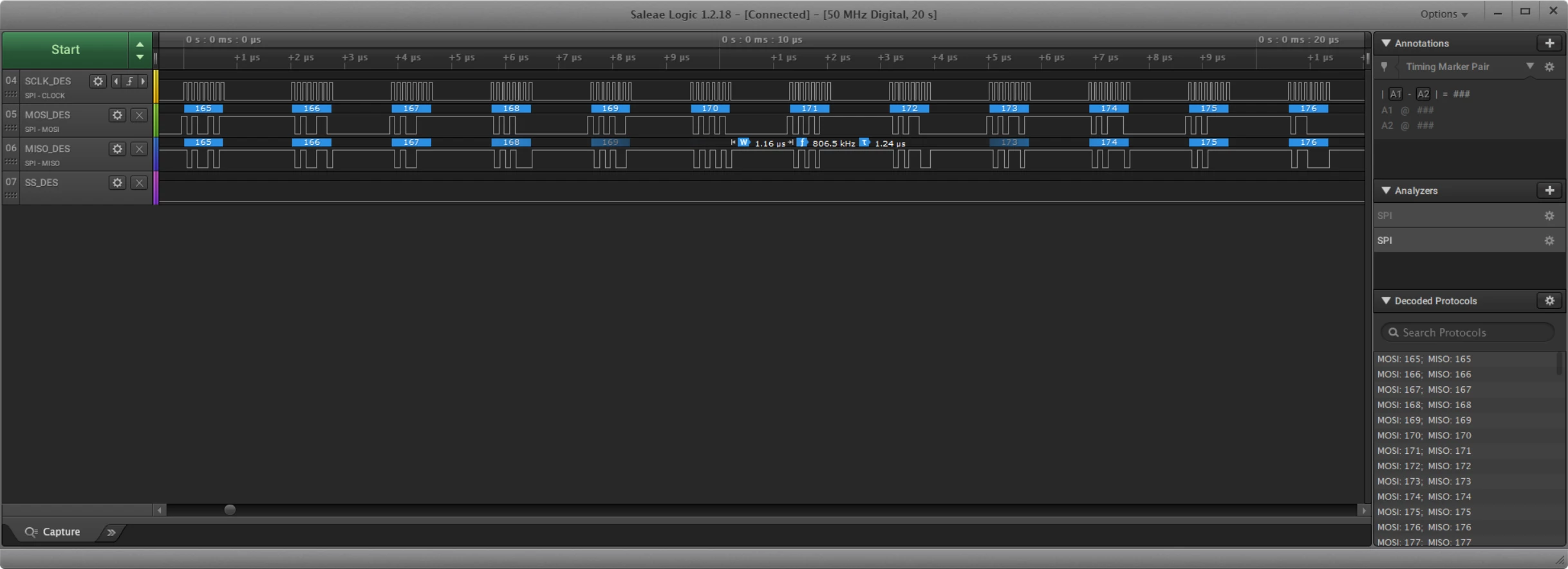Click window resize grip corner
The width and height of the screenshot is (1568, 569).
[1560, 560]
